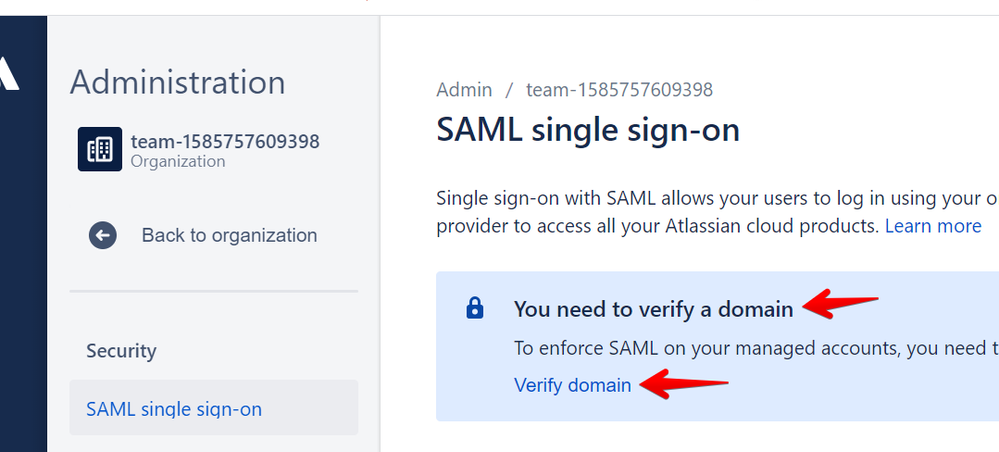Click the Organization subtitle under team name
The width and height of the screenshot is (999, 452).
pyautogui.click(x=178, y=161)
